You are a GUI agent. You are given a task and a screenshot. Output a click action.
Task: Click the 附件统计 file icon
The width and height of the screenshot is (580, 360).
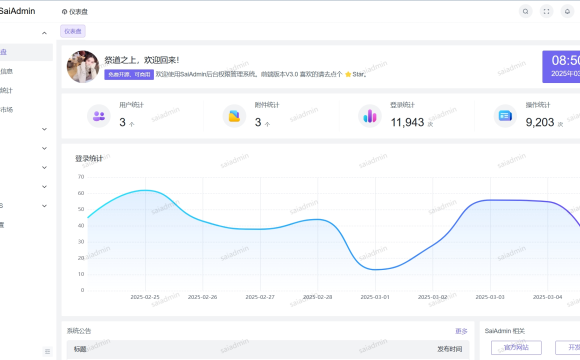click(234, 116)
